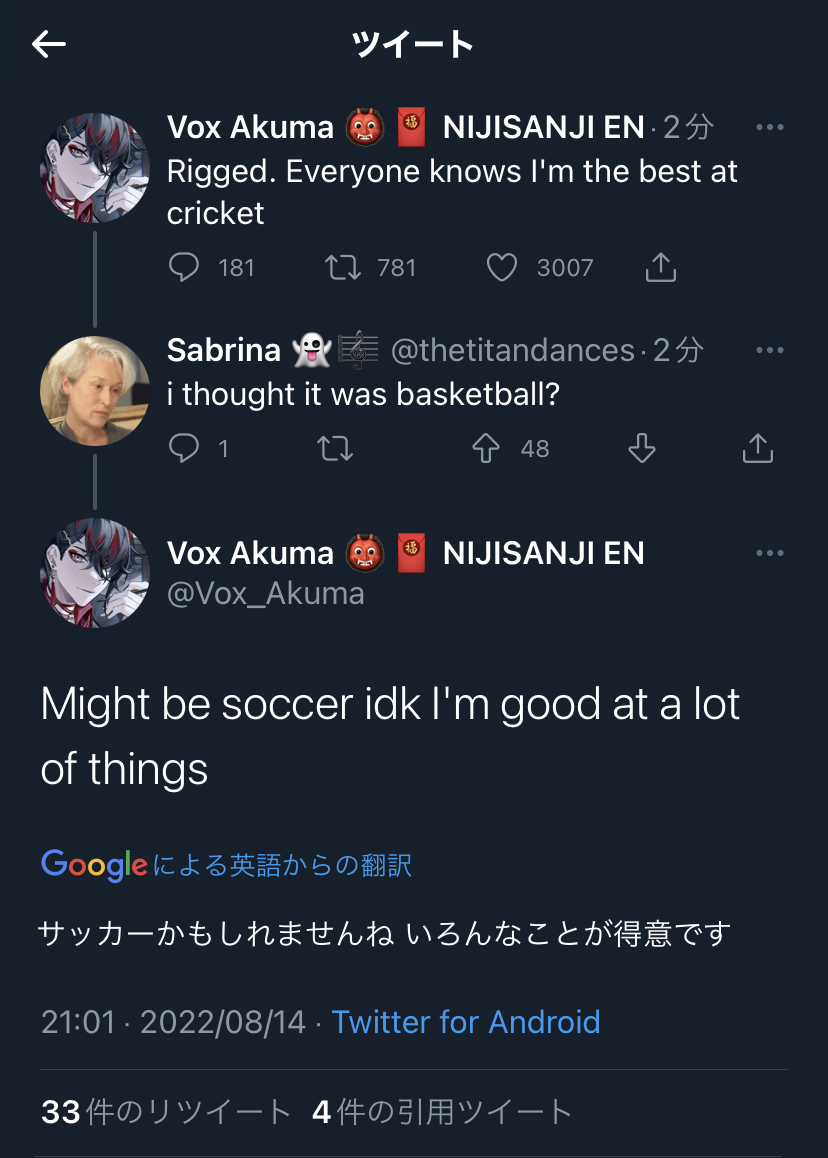
Task: Like the tweet with 3007 likes
Action: 502,267
